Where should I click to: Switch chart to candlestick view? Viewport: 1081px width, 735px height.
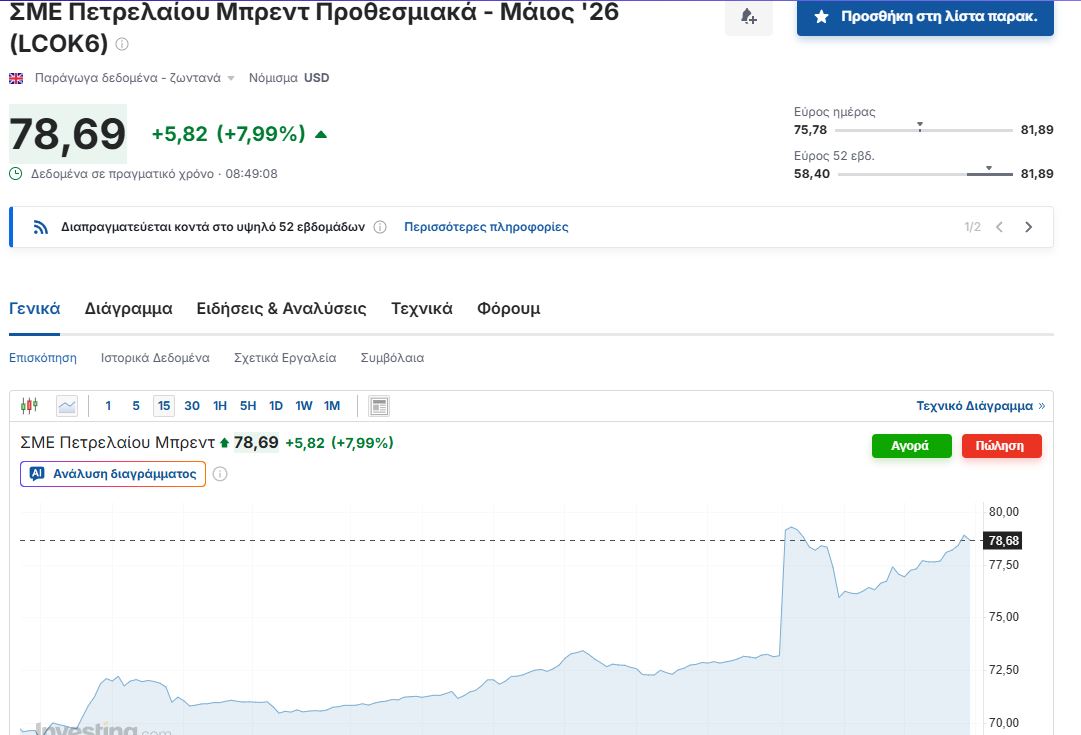pos(29,405)
